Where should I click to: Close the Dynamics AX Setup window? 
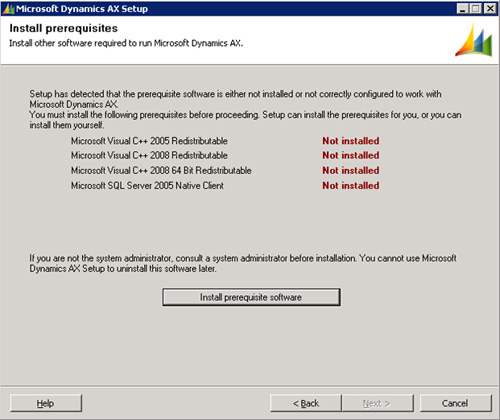490,9
